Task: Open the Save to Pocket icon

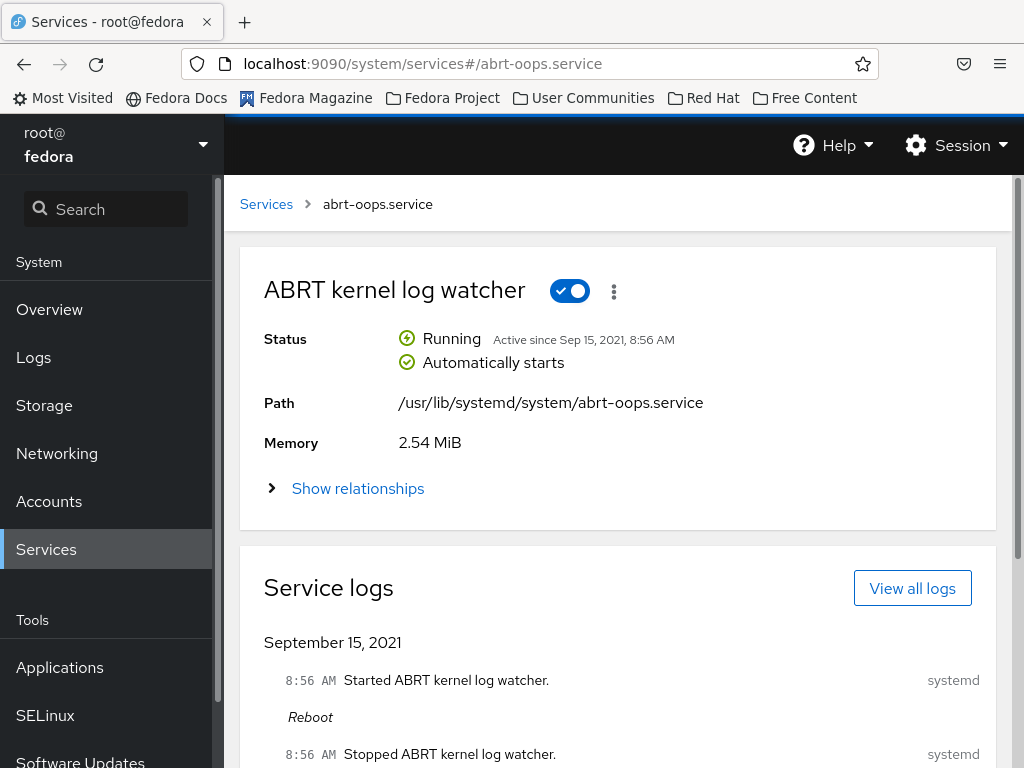Action: (x=964, y=64)
